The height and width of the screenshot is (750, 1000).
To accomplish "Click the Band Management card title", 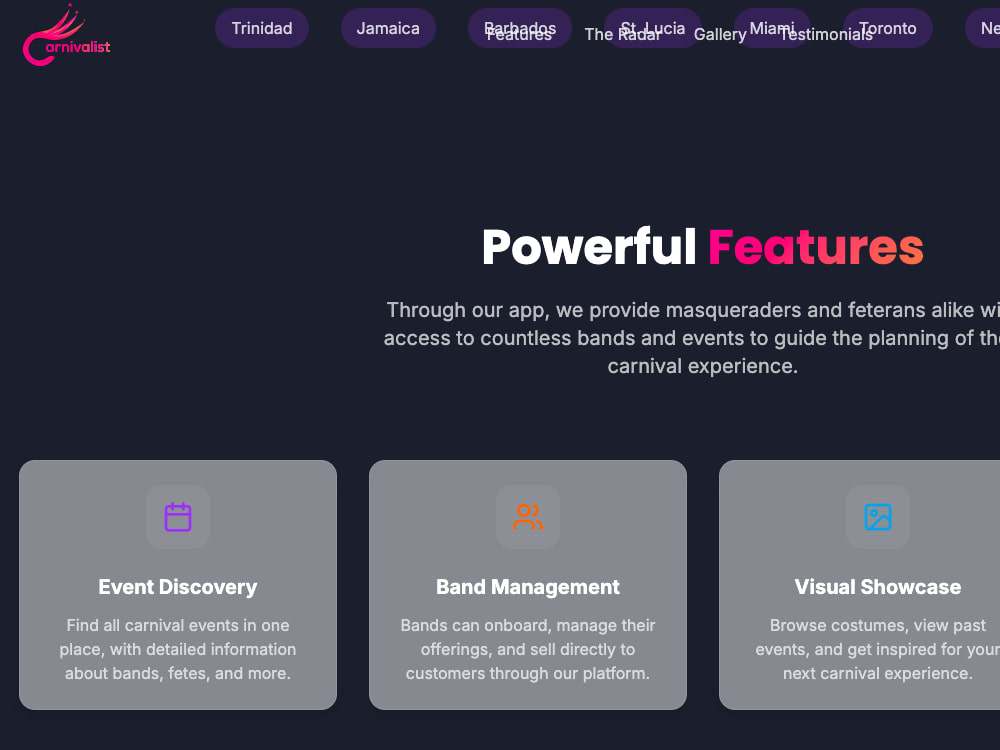I will point(527,587).
